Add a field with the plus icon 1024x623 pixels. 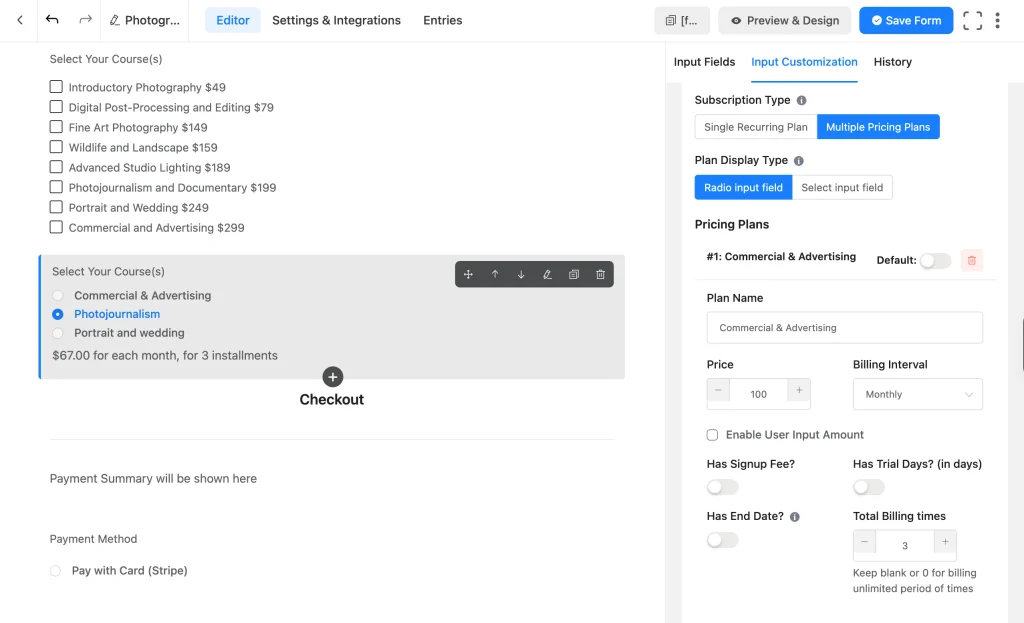[332, 377]
